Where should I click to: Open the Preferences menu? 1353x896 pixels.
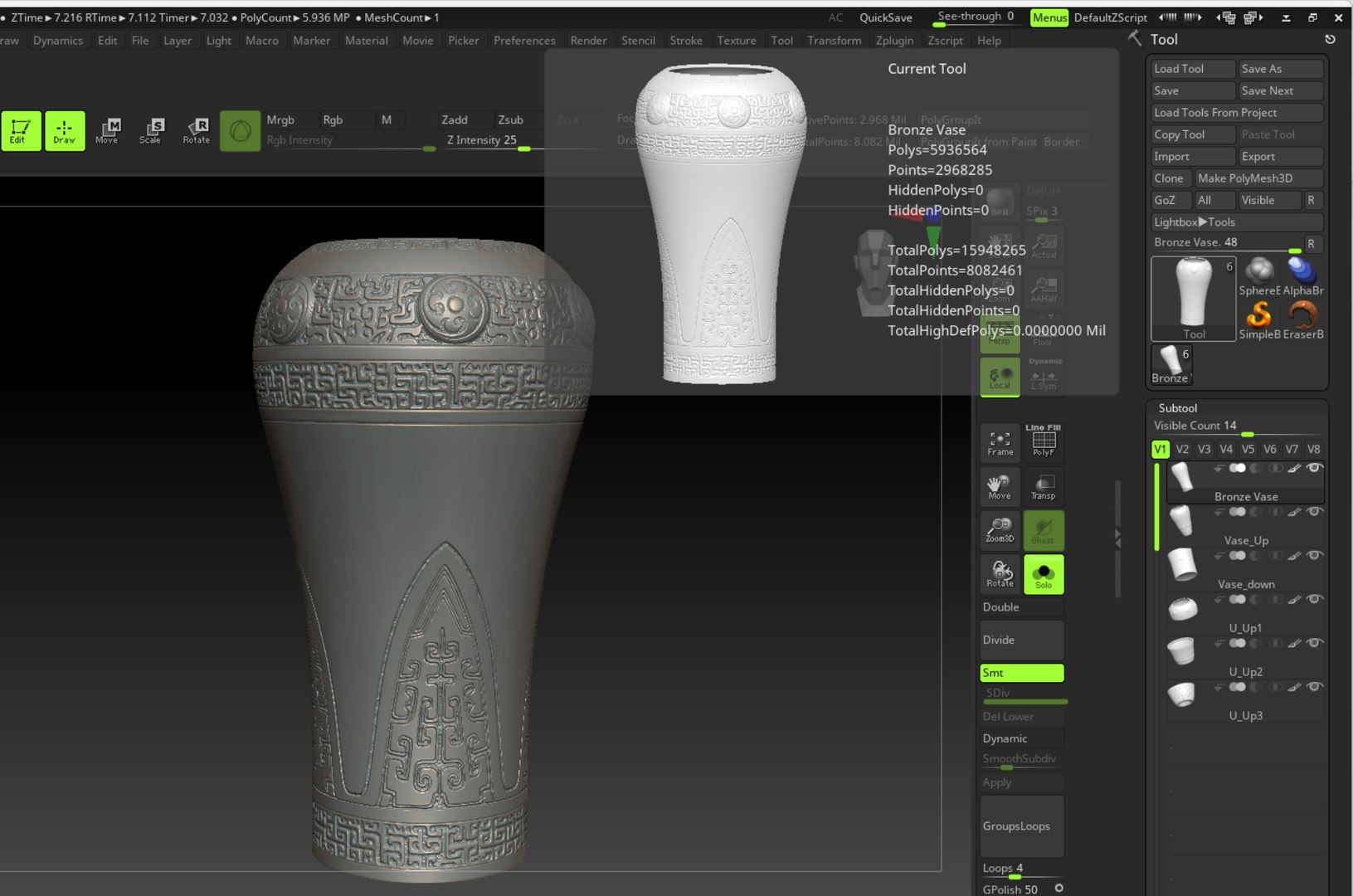coord(524,41)
